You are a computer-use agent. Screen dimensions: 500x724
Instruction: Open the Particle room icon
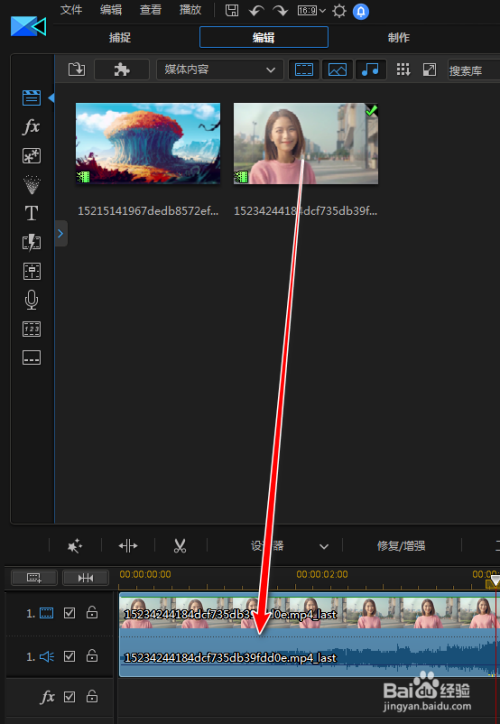pyautogui.click(x=31, y=185)
